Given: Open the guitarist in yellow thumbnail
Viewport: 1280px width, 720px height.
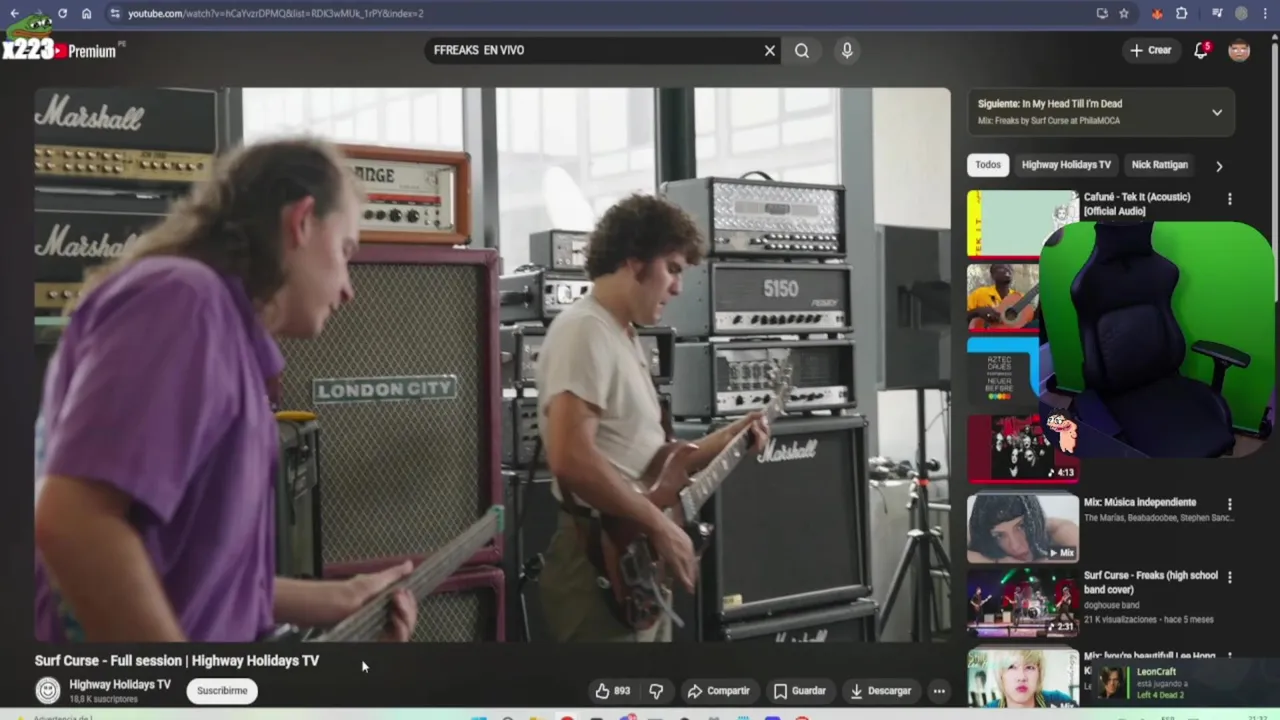Looking at the screenshot, I should coord(1003,296).
